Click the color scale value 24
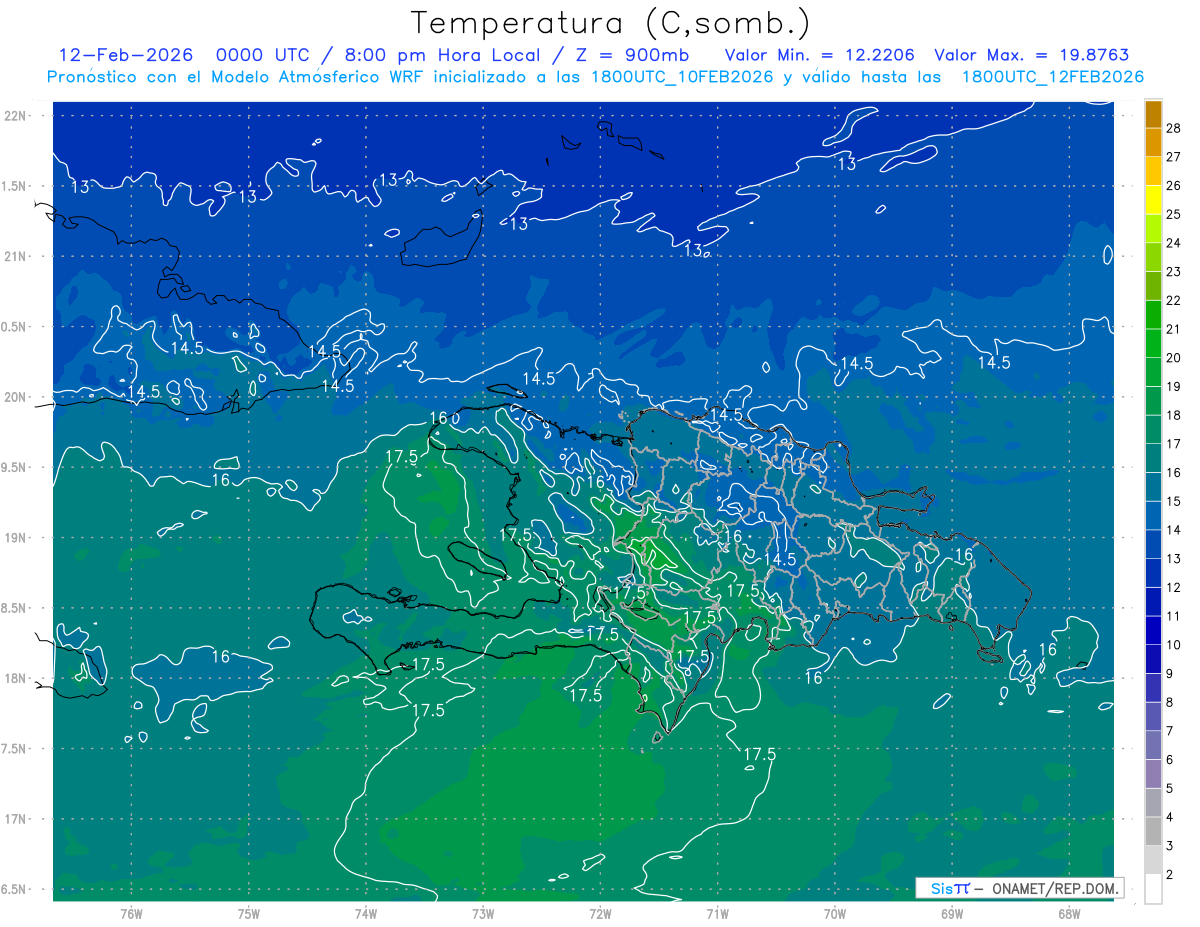The height and width of the screenshot is (927, 1200). point(1174,243)
